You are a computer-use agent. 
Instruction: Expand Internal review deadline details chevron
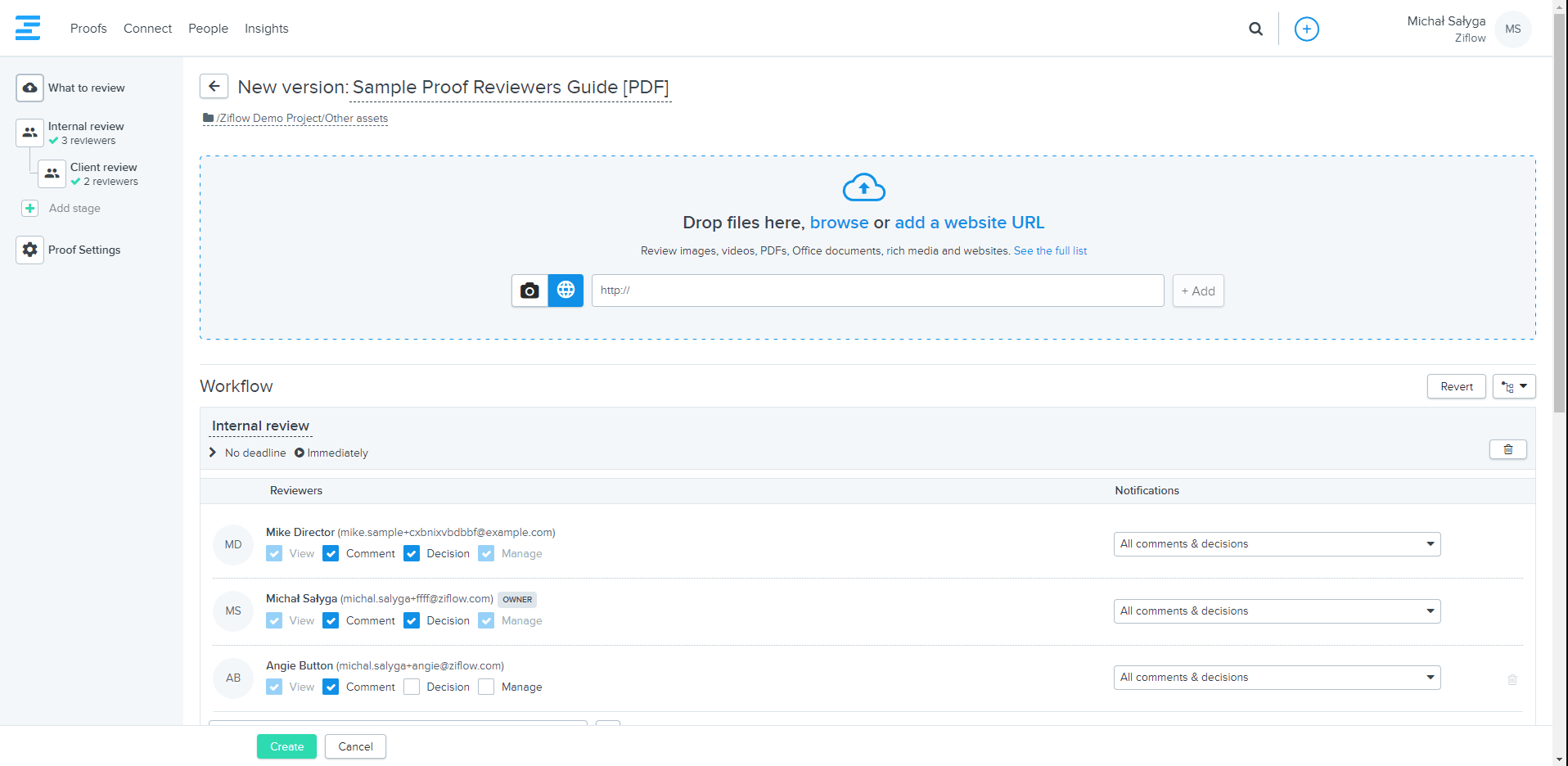click(213, 453)
